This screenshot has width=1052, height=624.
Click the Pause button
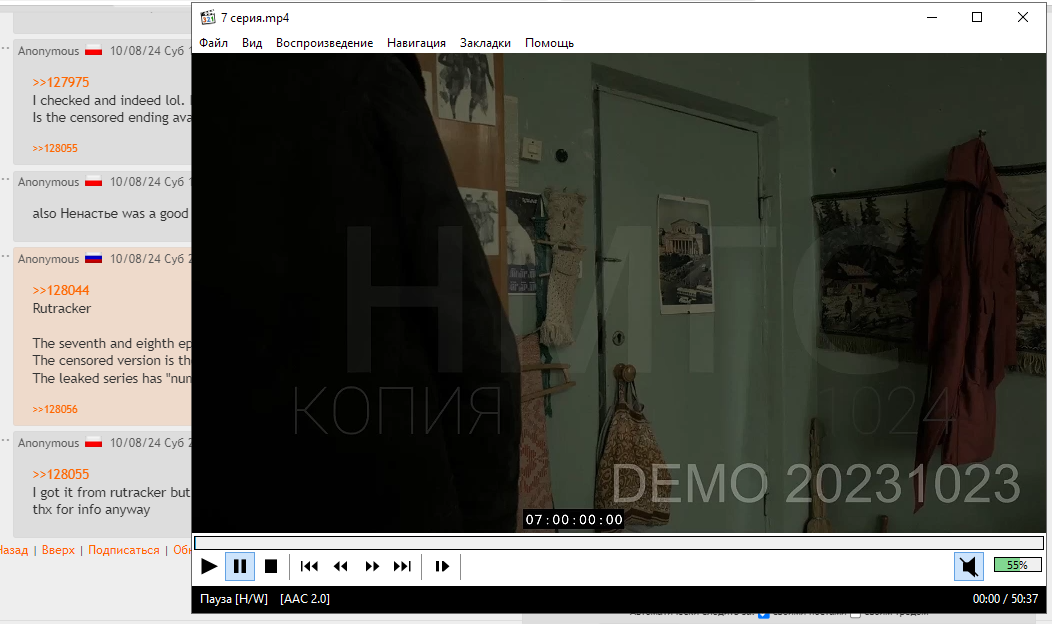point(240,566)
